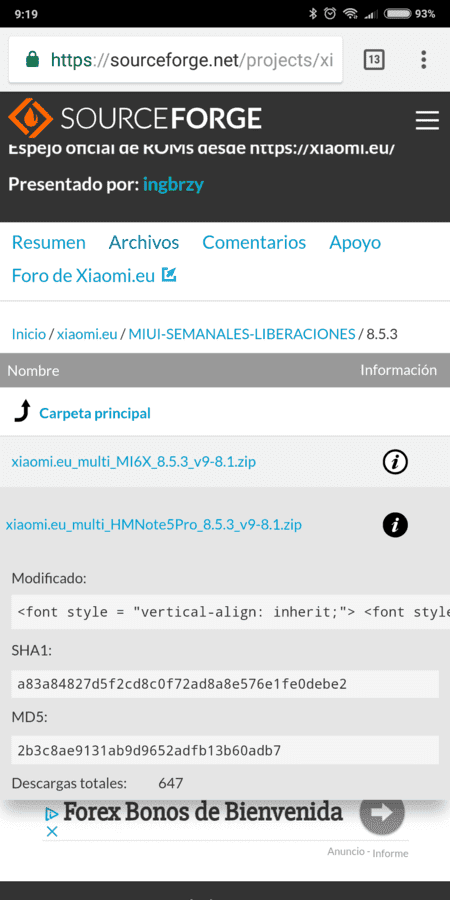Download xiaomi.eu_multi_MI6X_8.5.3_v9-8.1.zip
The width and height of the screenshot is (450, 900).
pos(134,461)
